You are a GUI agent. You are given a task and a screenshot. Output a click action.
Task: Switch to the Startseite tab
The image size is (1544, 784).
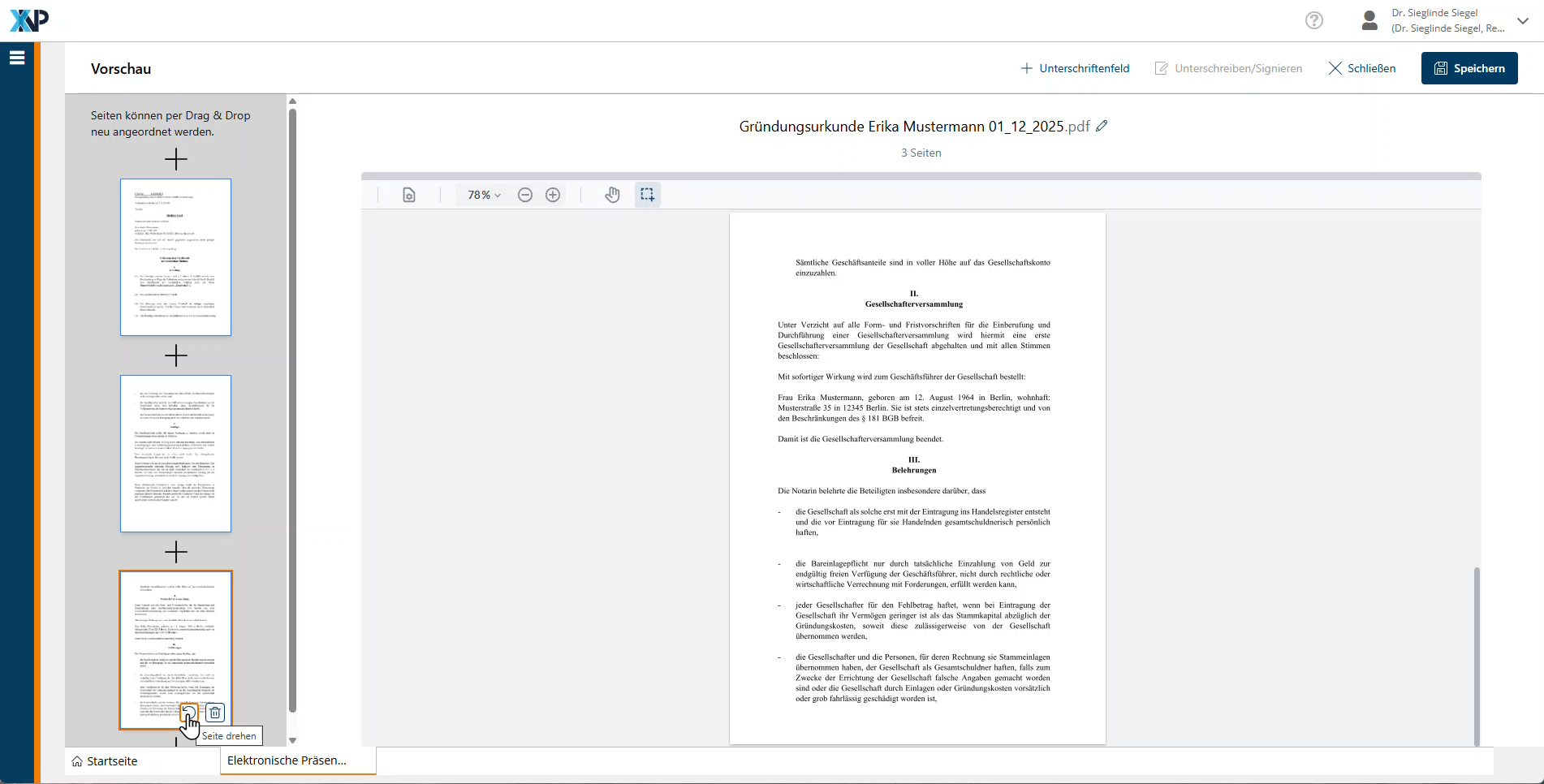click(x=105, y=761)
